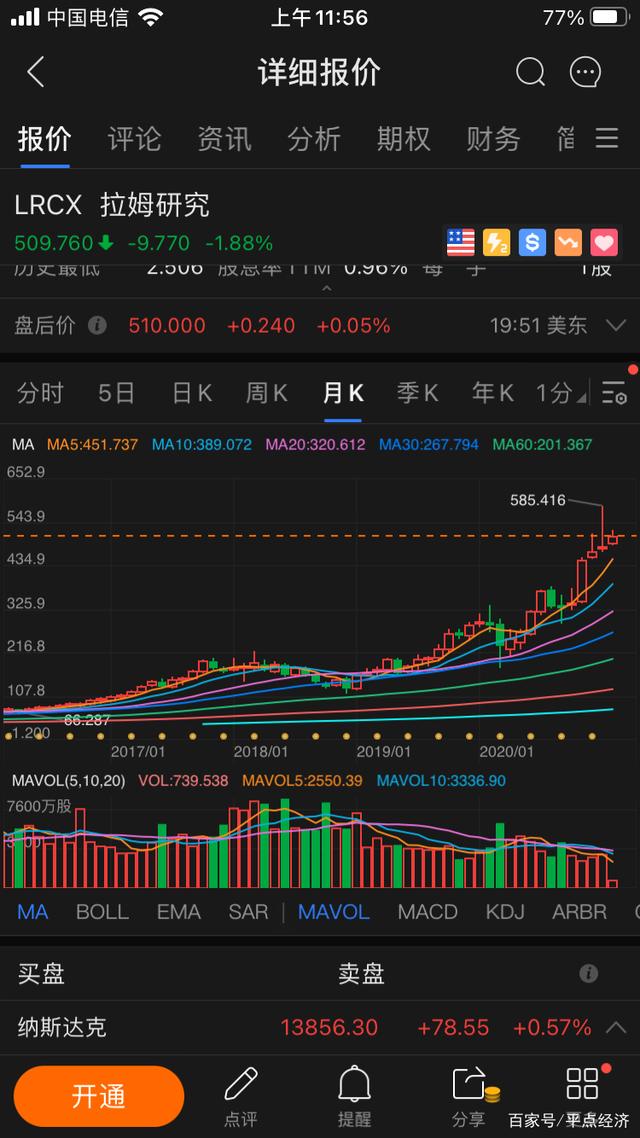
Task: Open the order book info icon
Action: pyautogui.click(x=588, y=973)
